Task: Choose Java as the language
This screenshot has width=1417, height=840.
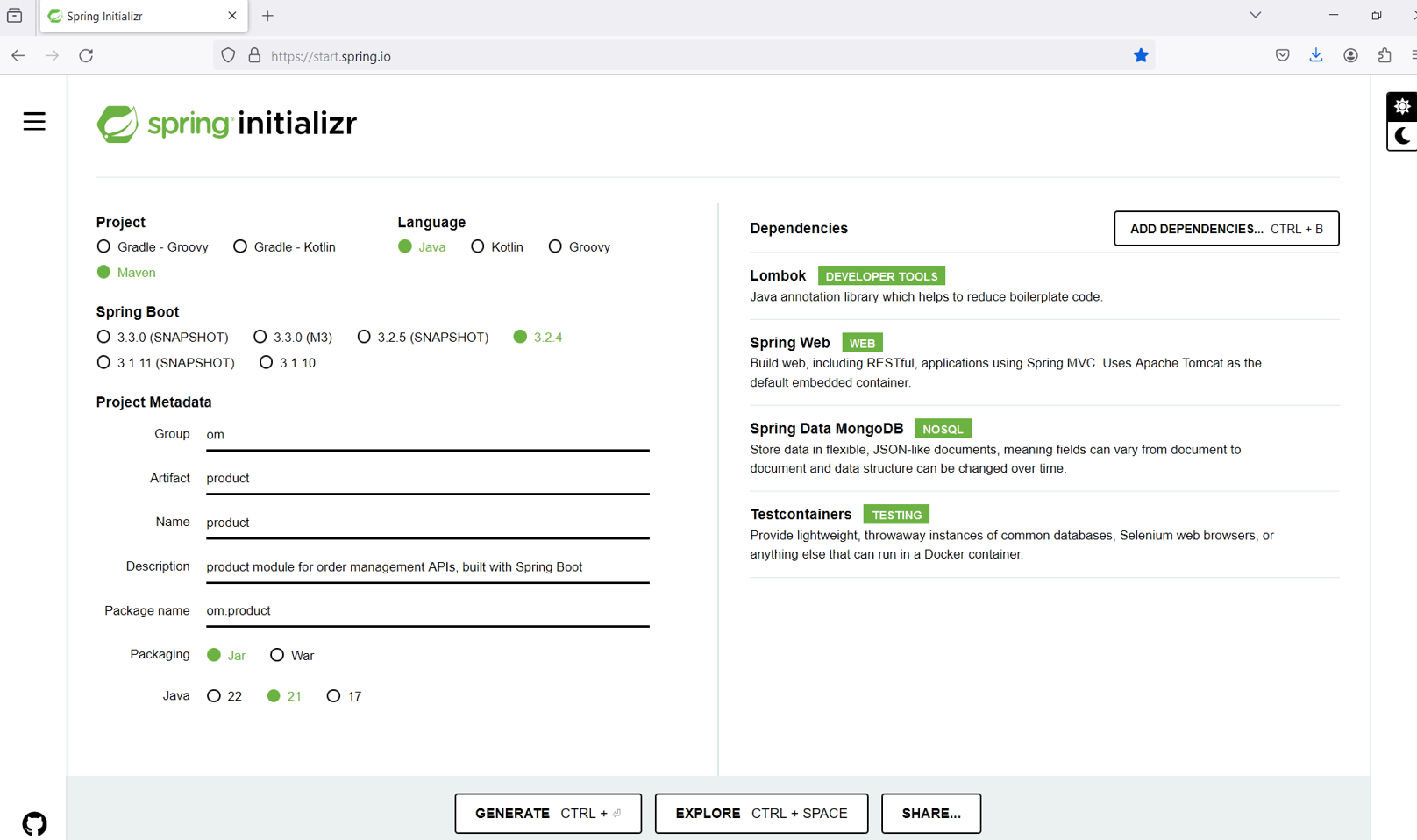Action: coord(422,247)
